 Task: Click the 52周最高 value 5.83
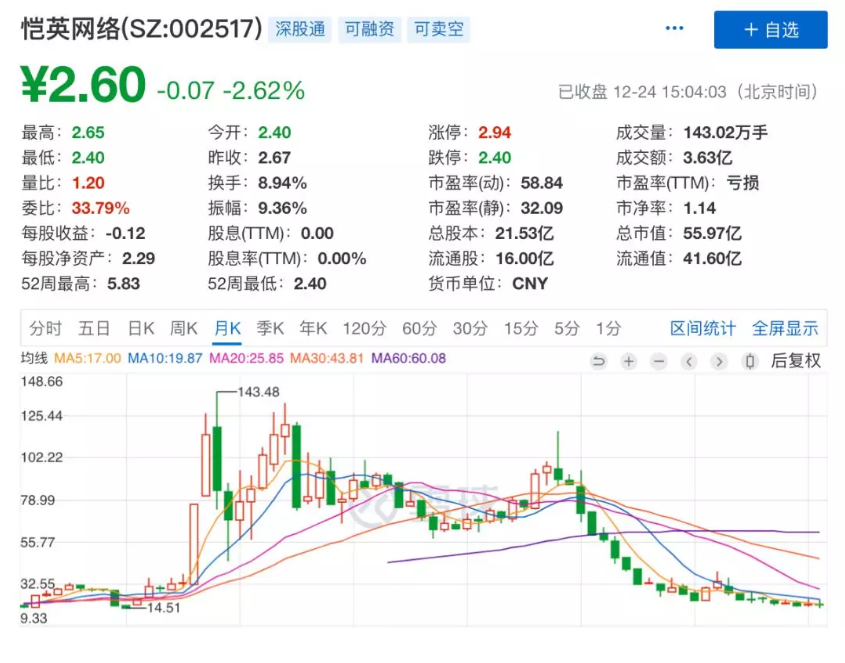[123, 284]
